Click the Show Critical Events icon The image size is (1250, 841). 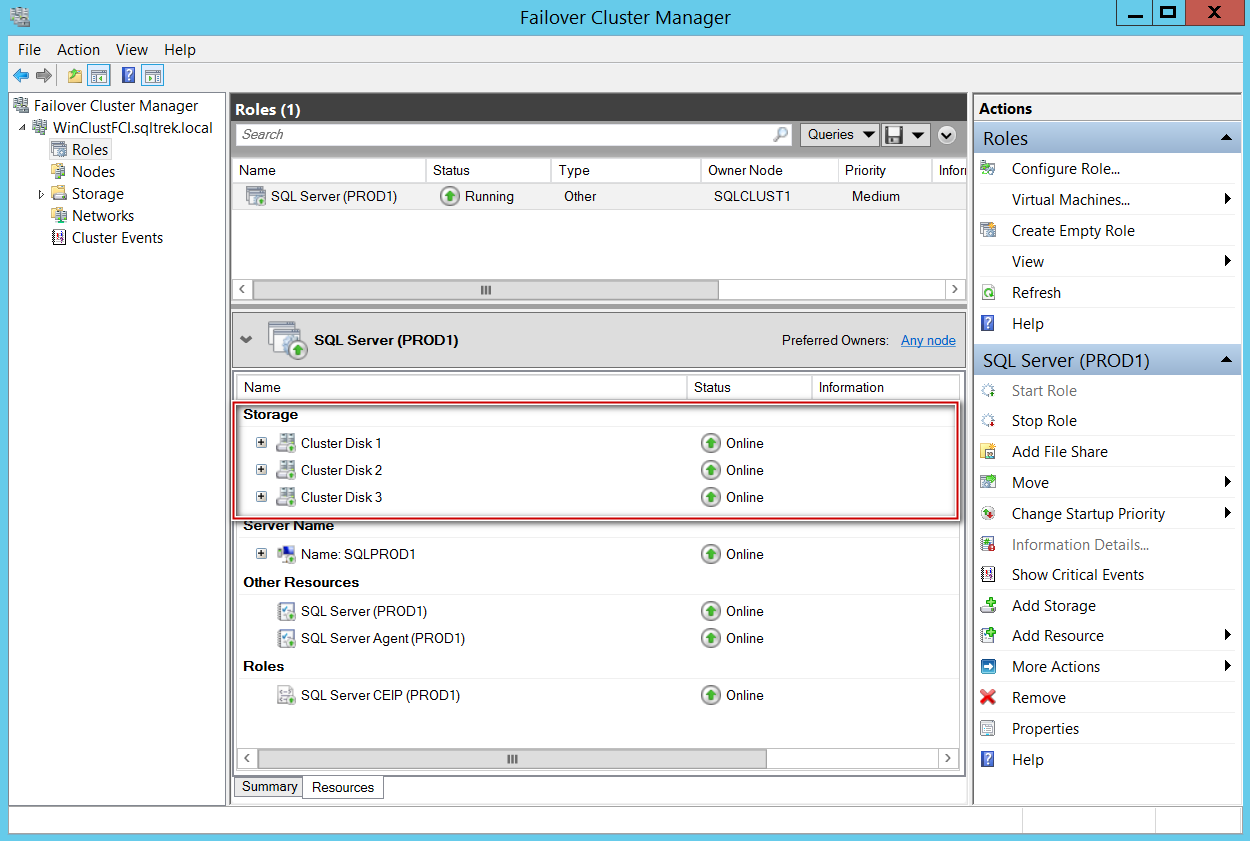point(988,574)
